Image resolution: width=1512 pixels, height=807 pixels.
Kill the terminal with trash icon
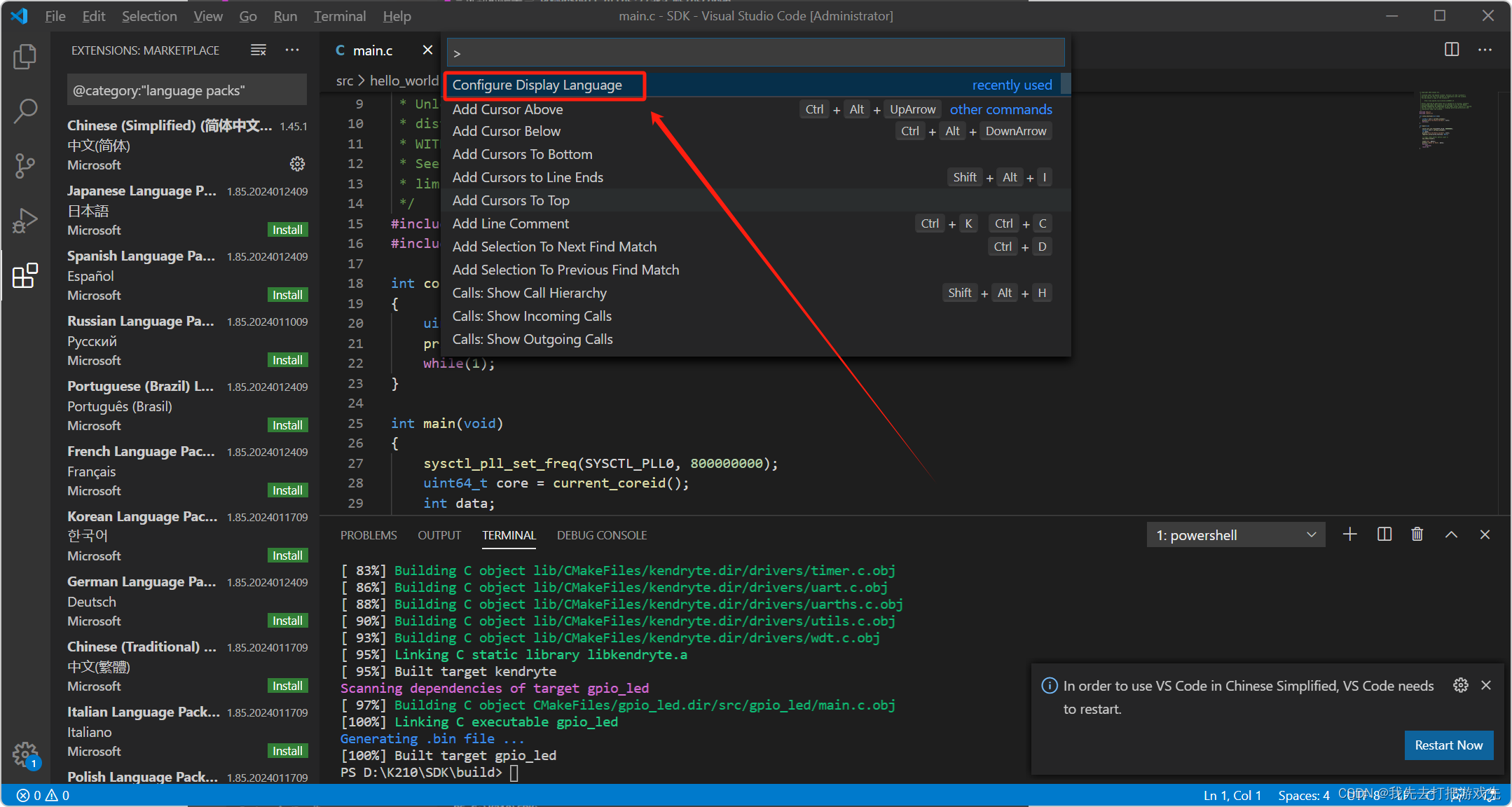pyautogui.click(x=1417, y=534)
